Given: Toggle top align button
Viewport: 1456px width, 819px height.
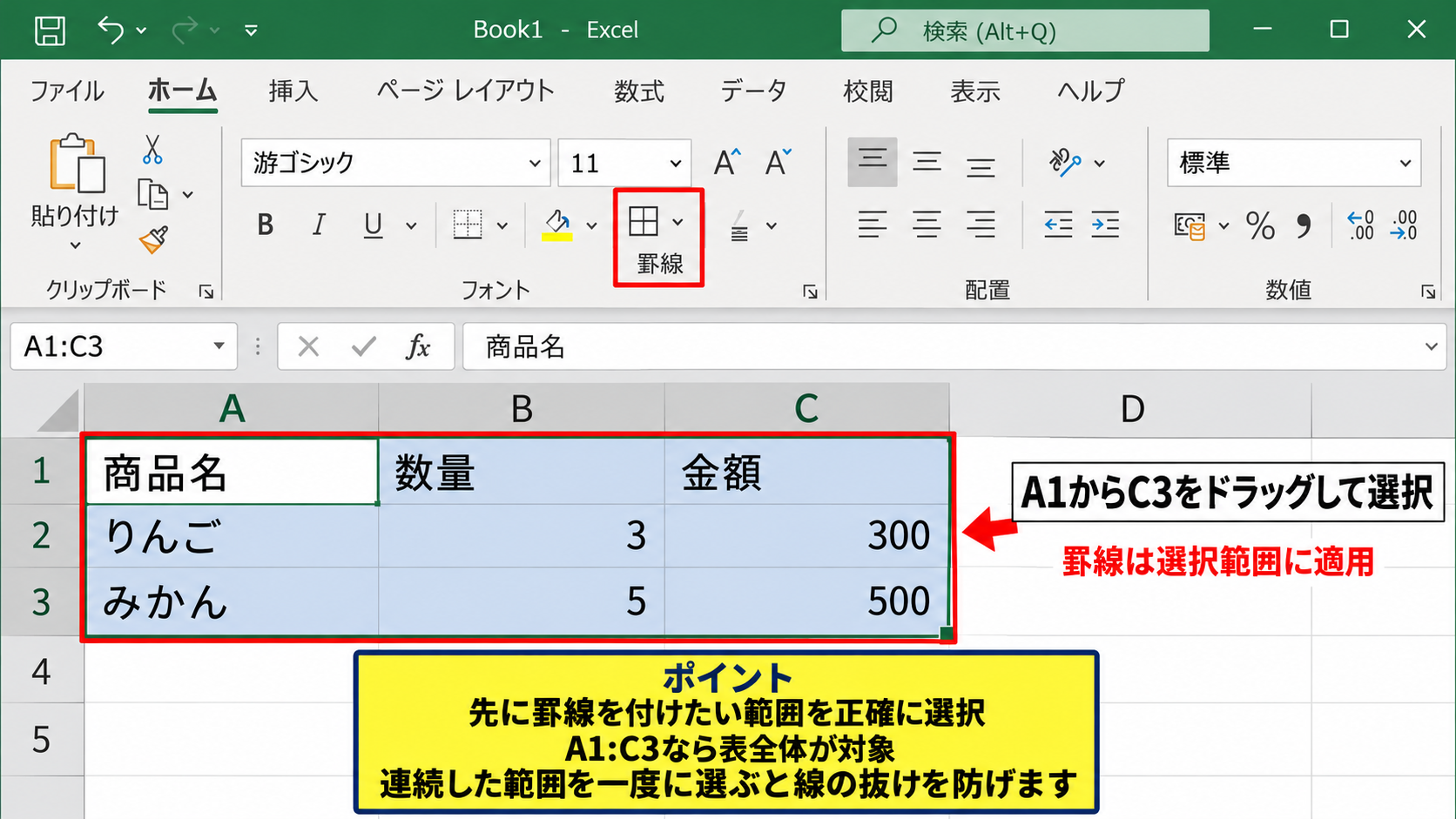Looking at the screenshot, I should [x=873, y=162].
